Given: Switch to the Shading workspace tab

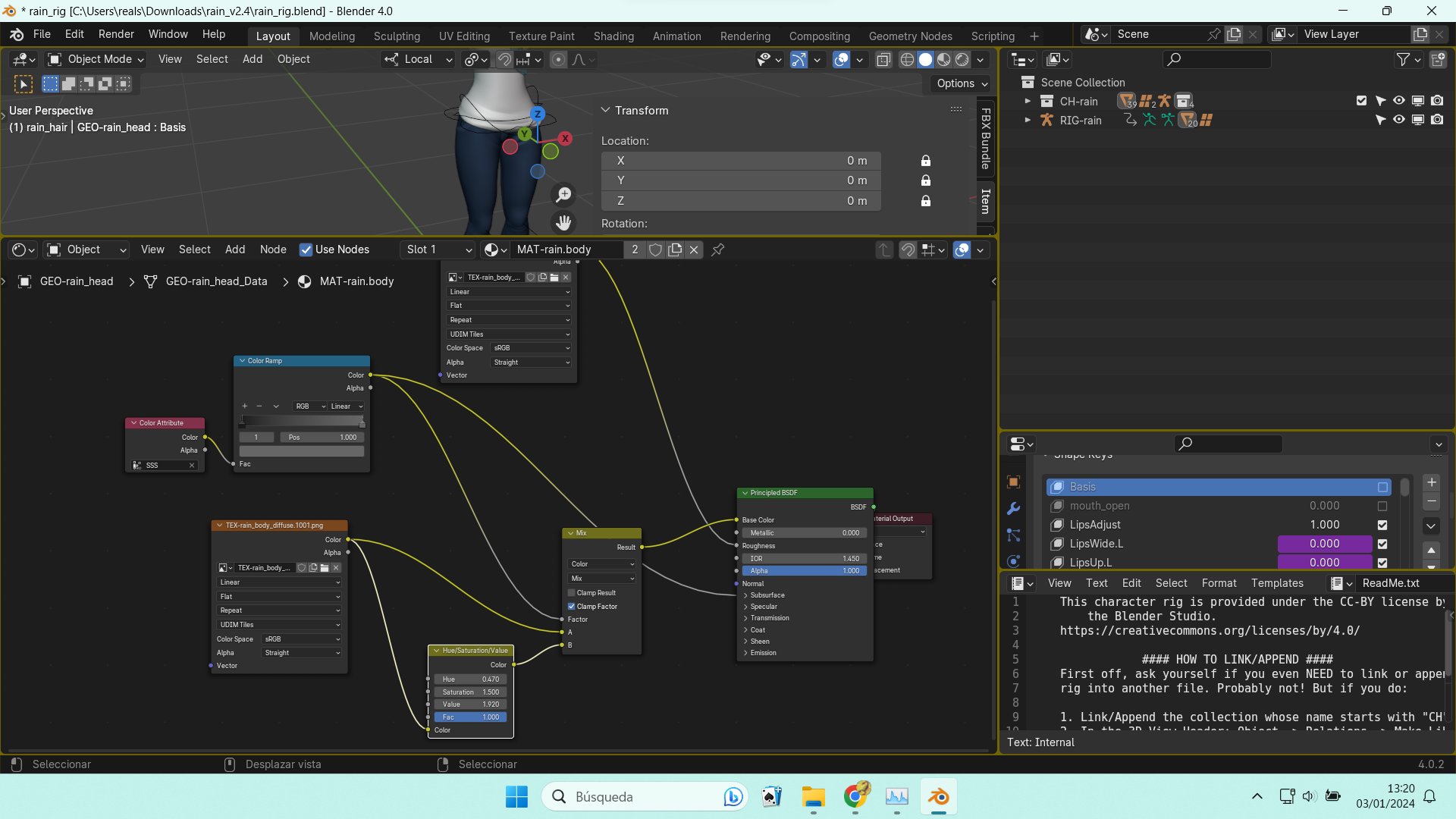Looking at the screenshot, I should [x=613, y=36].
